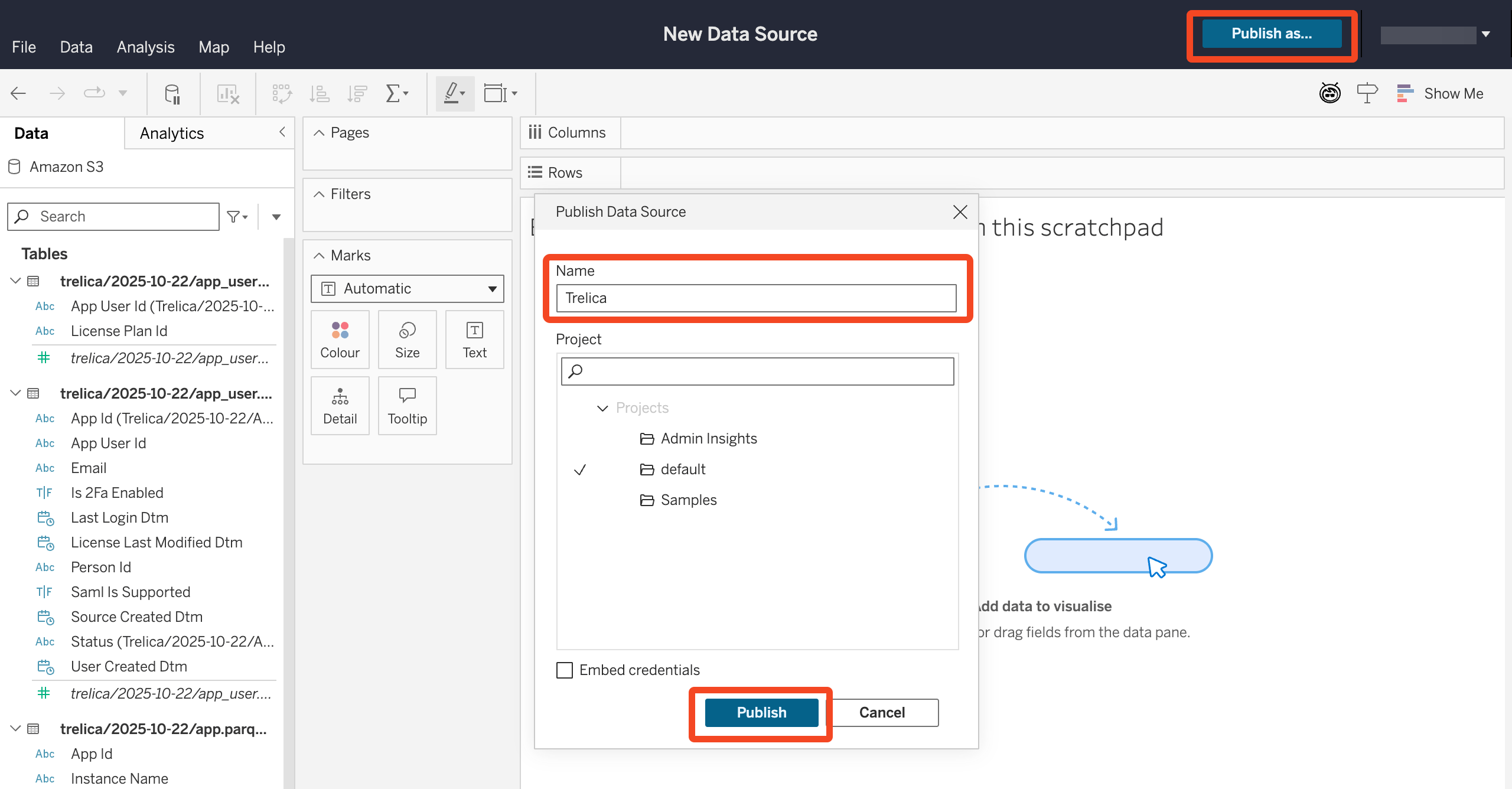Click the Name field containing Trelica
The image size is (1512, 789).
(x=756, y=298)
